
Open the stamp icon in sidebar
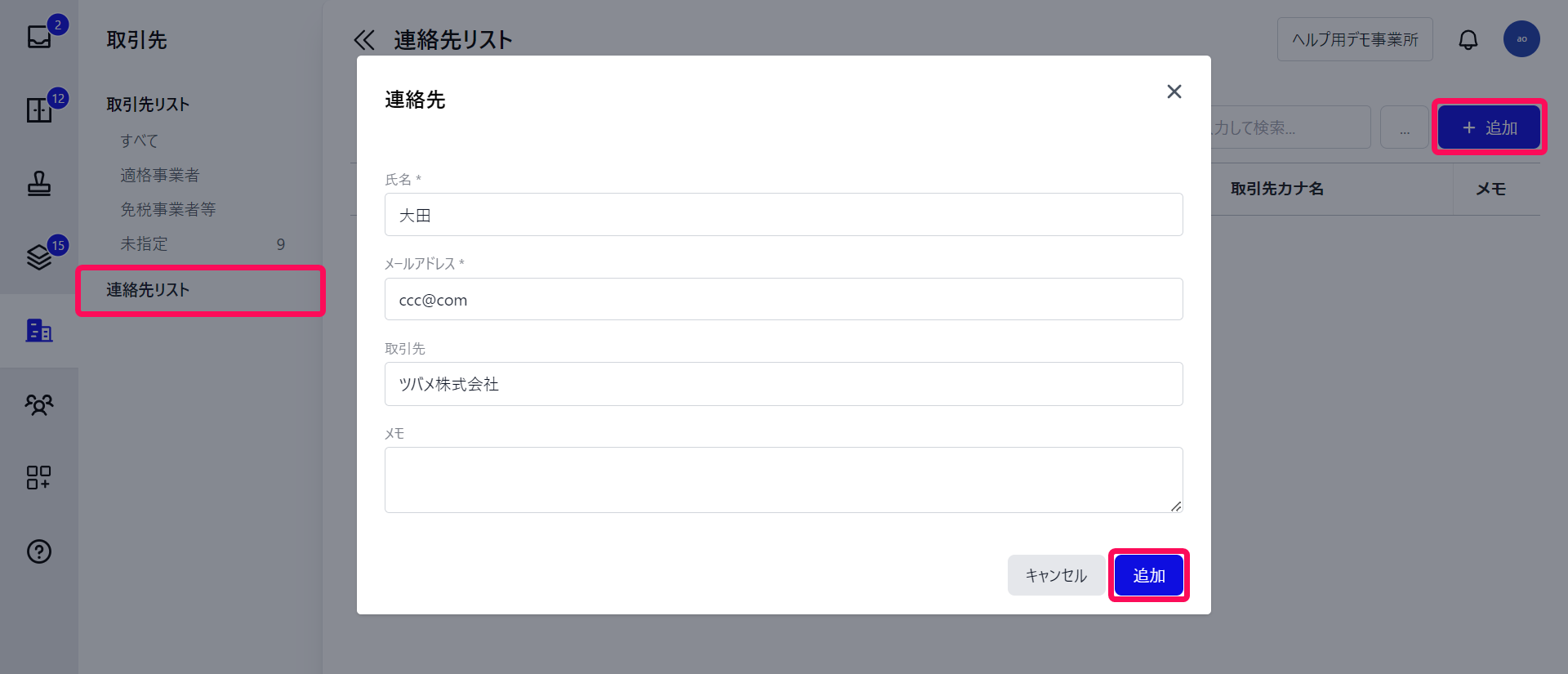(39, 184)
